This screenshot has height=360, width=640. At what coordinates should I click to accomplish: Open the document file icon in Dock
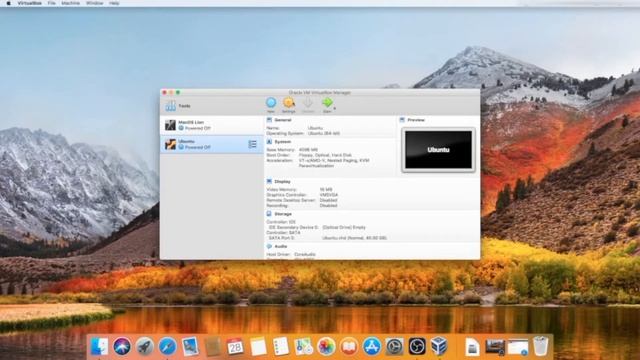tap(472, 347)
